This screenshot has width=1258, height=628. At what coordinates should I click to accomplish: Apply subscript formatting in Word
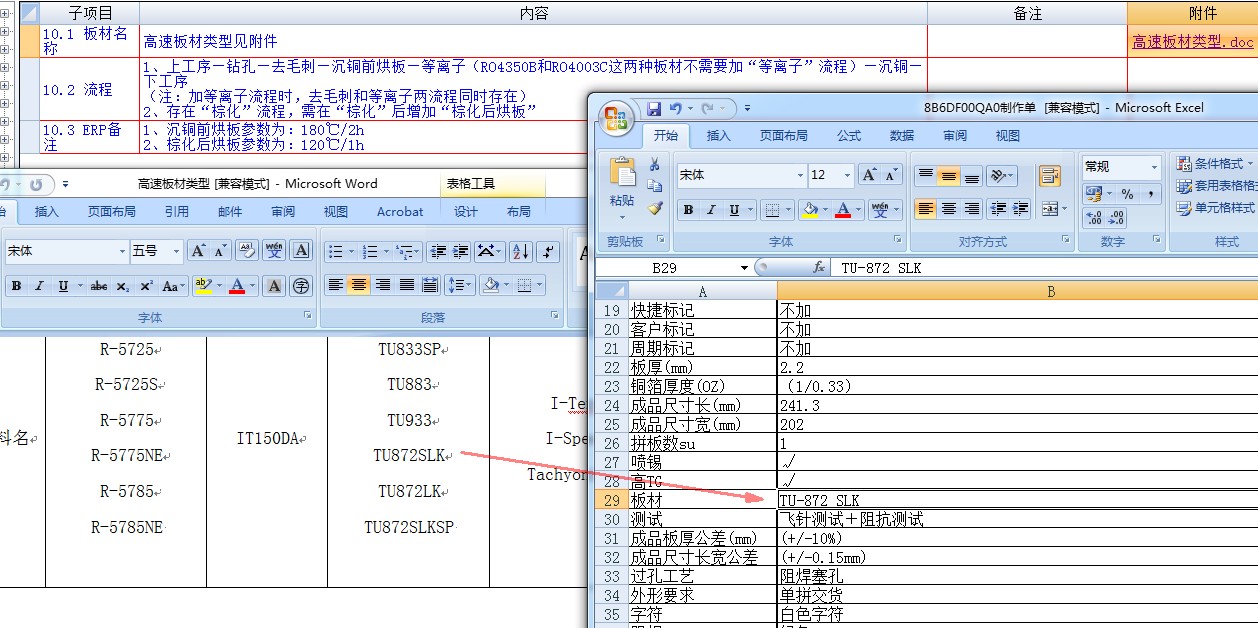(122, 286)
